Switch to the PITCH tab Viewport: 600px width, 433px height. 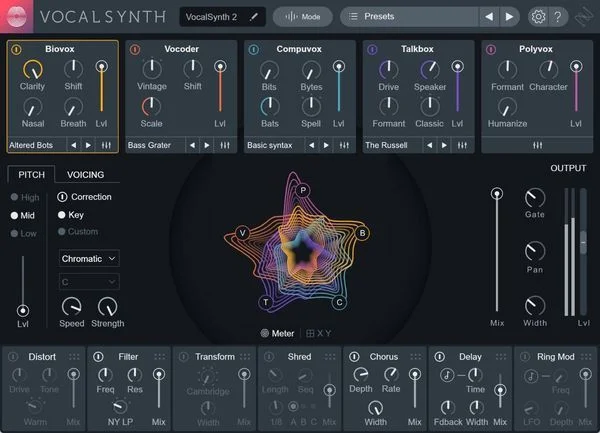coord(31,175)
